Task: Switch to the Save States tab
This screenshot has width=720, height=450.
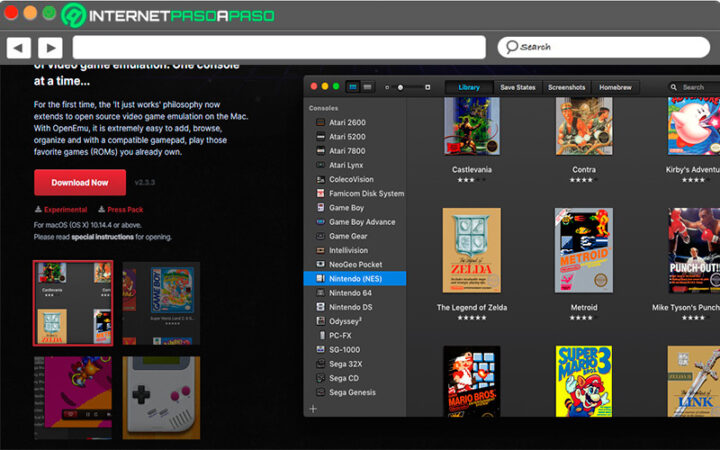Action: point(517,88)
